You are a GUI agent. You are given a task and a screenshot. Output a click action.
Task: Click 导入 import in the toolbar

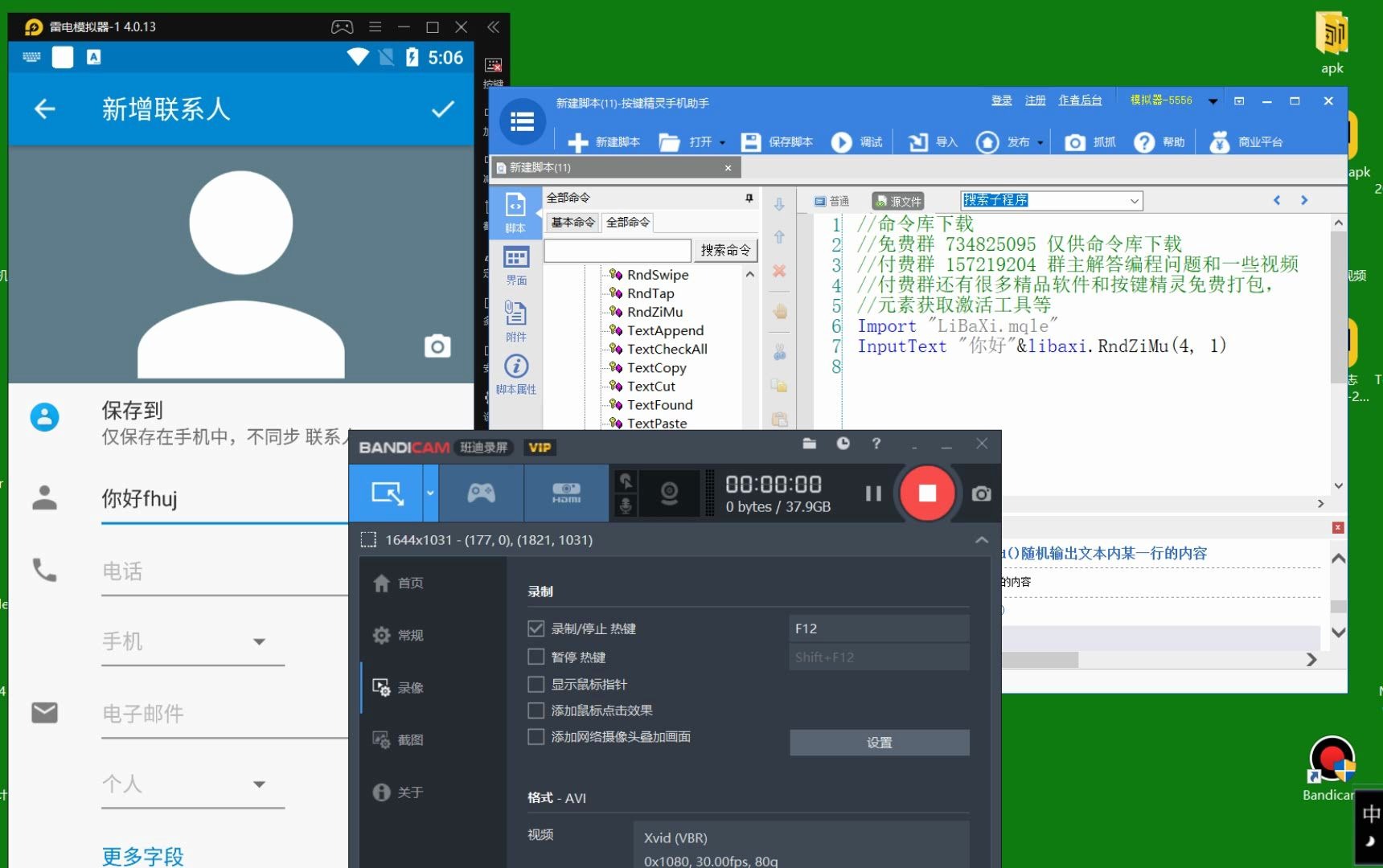[x=933, y=142]
